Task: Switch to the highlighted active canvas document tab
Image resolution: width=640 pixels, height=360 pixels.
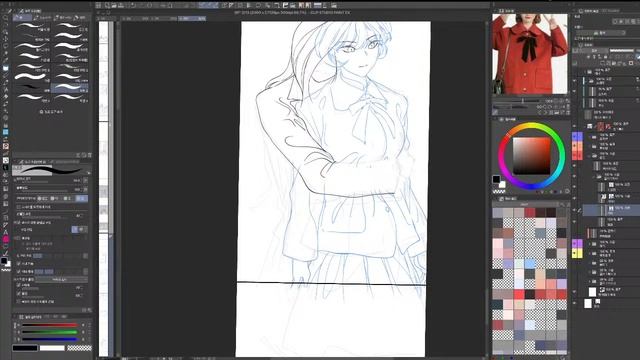Action: [192, 19]
